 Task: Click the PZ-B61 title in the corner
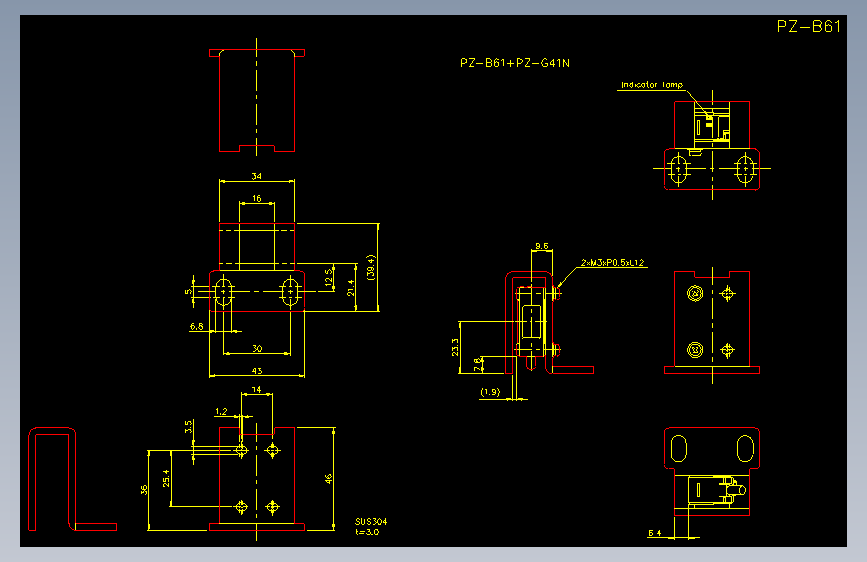(808, 27)
